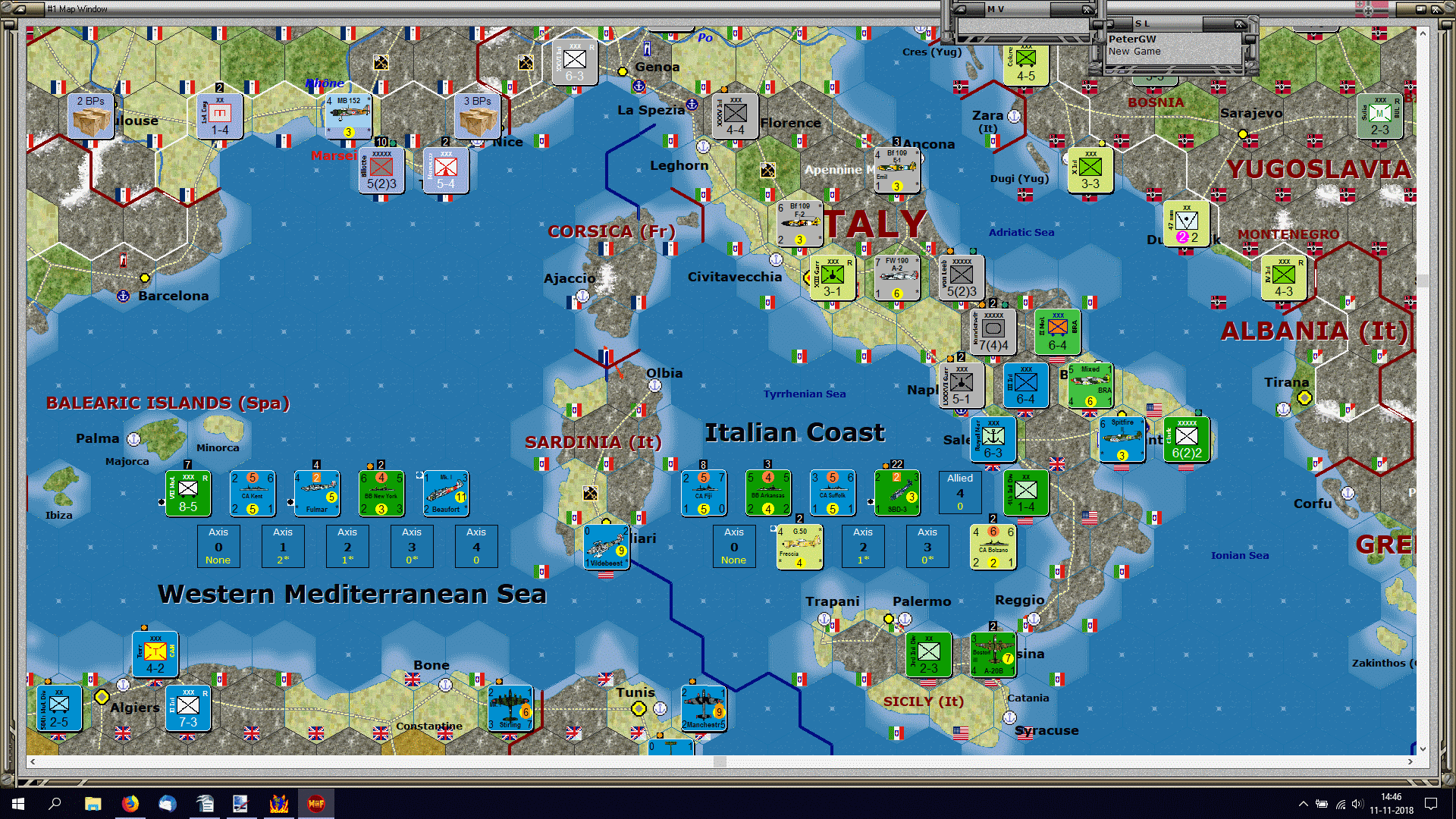Open World in Flames from the taskbar

pyautogui.click(x=316, y=803)
